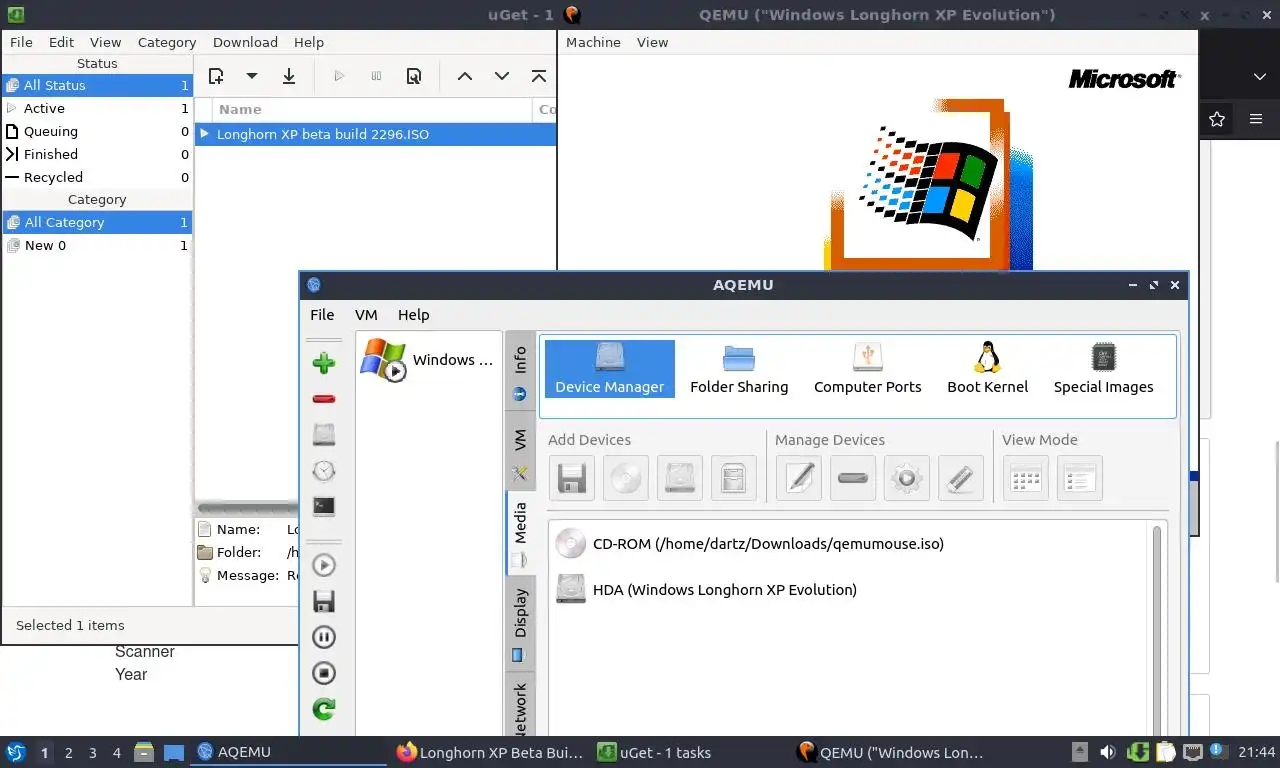Screen dimensions: 1280x768
Task: Open the clock icon in AQEMU sidebar
Action: (323, 470)
